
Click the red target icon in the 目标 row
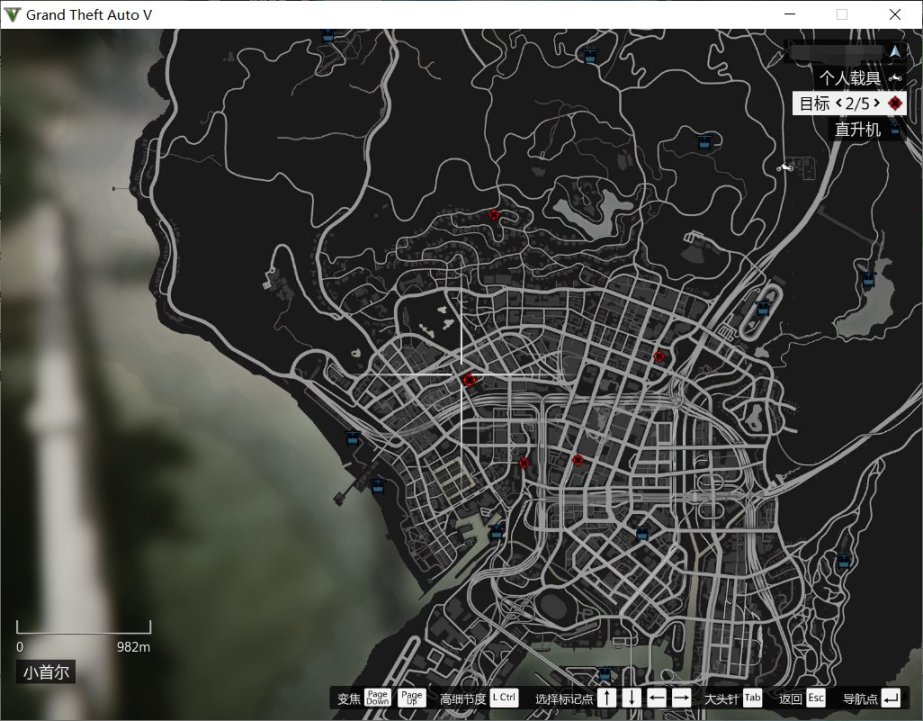coord(895,104)
